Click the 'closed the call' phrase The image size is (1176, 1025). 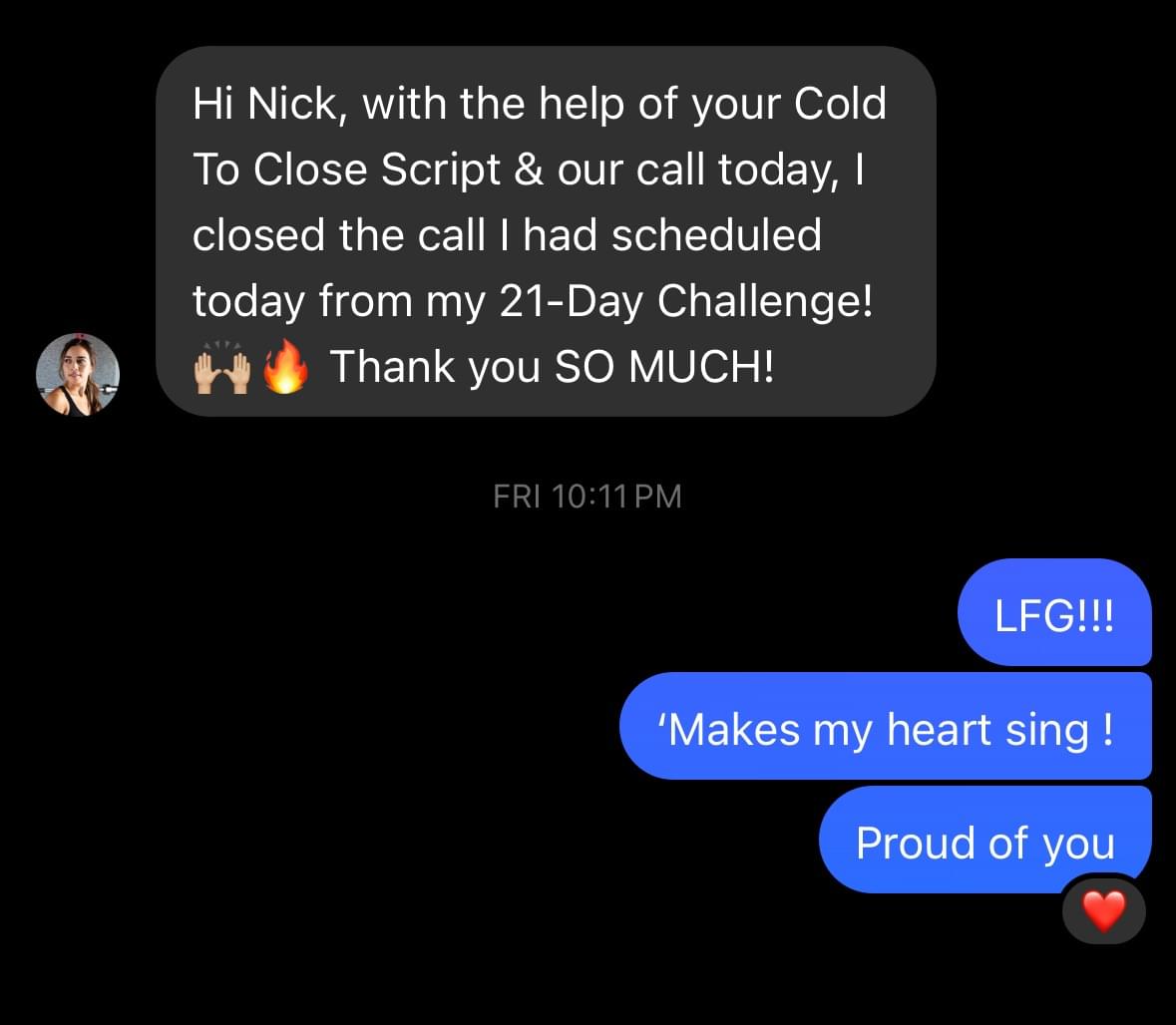pos(339,234)
